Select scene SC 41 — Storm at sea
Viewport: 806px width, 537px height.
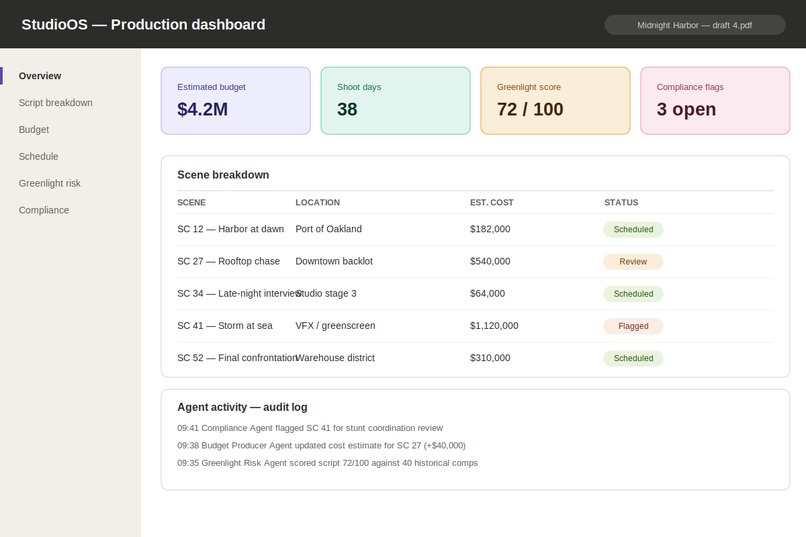(x=225, y=326)
